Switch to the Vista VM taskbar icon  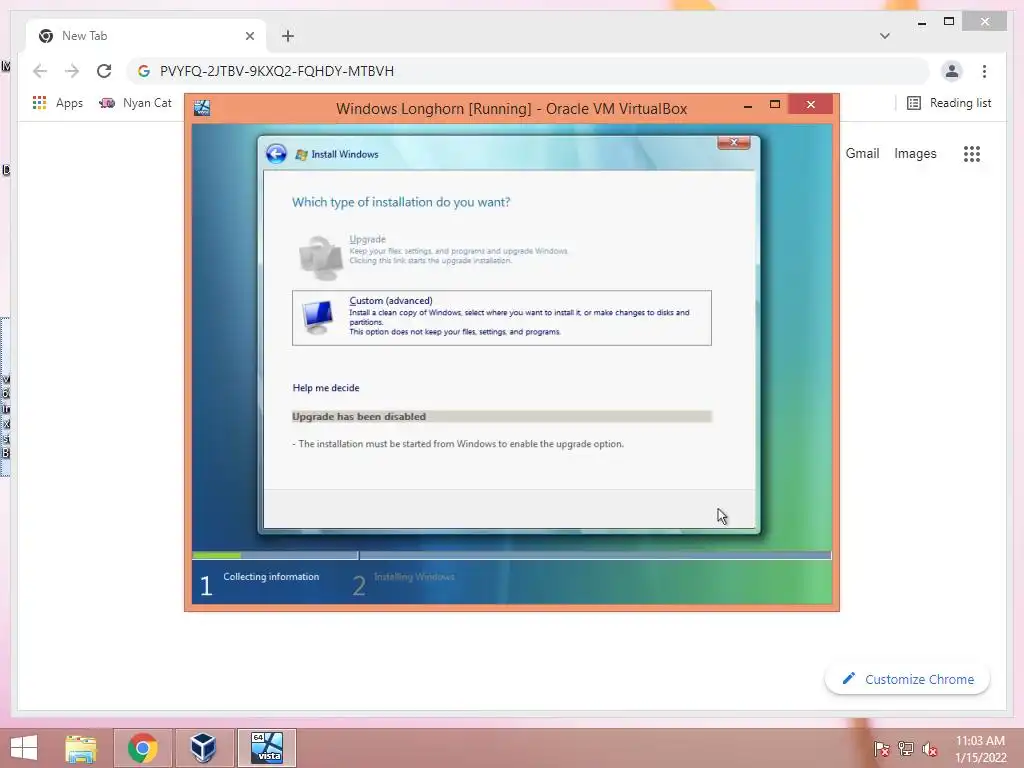[x=266, y=748]
